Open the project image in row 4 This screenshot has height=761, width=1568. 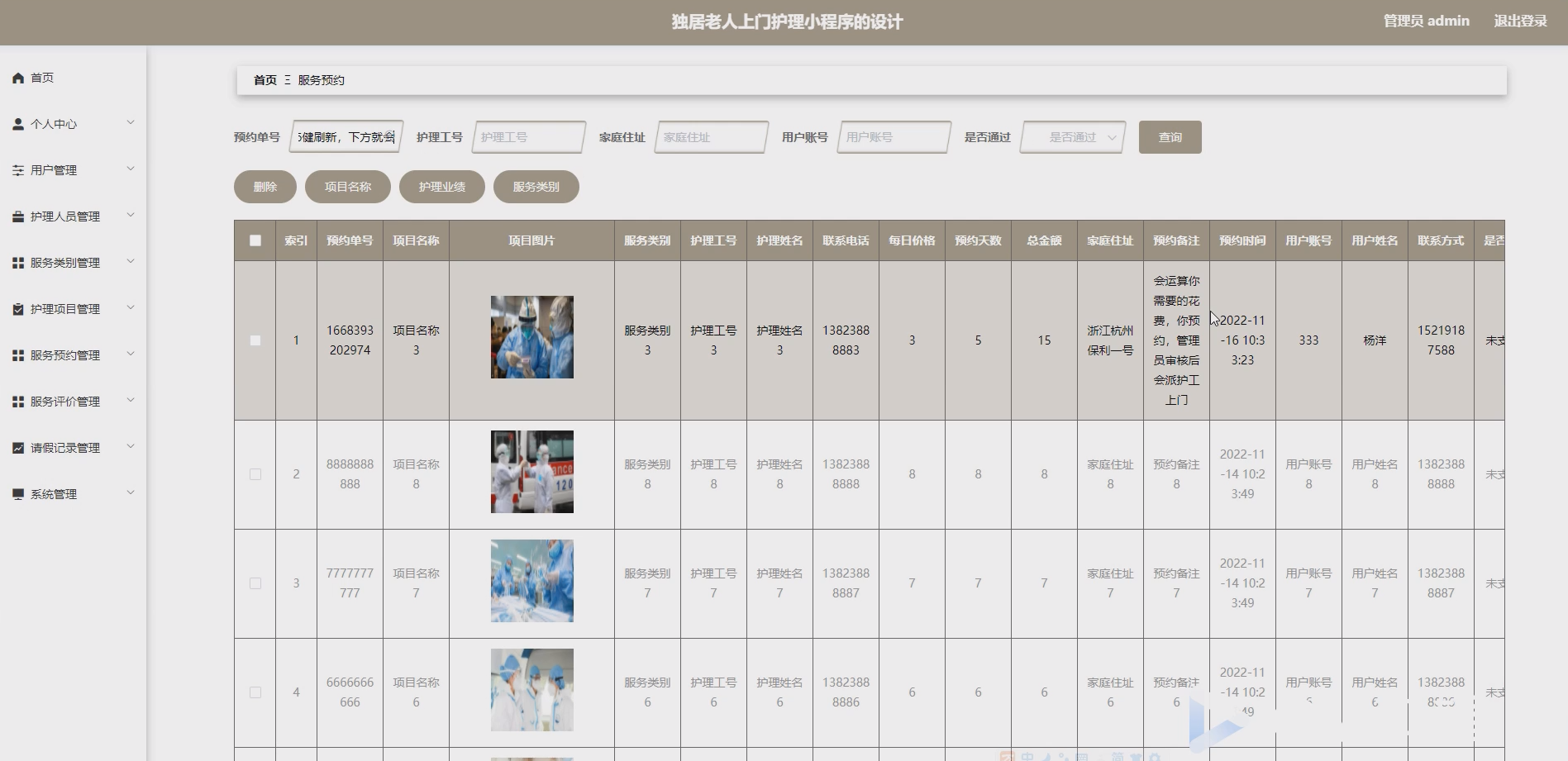532,690
